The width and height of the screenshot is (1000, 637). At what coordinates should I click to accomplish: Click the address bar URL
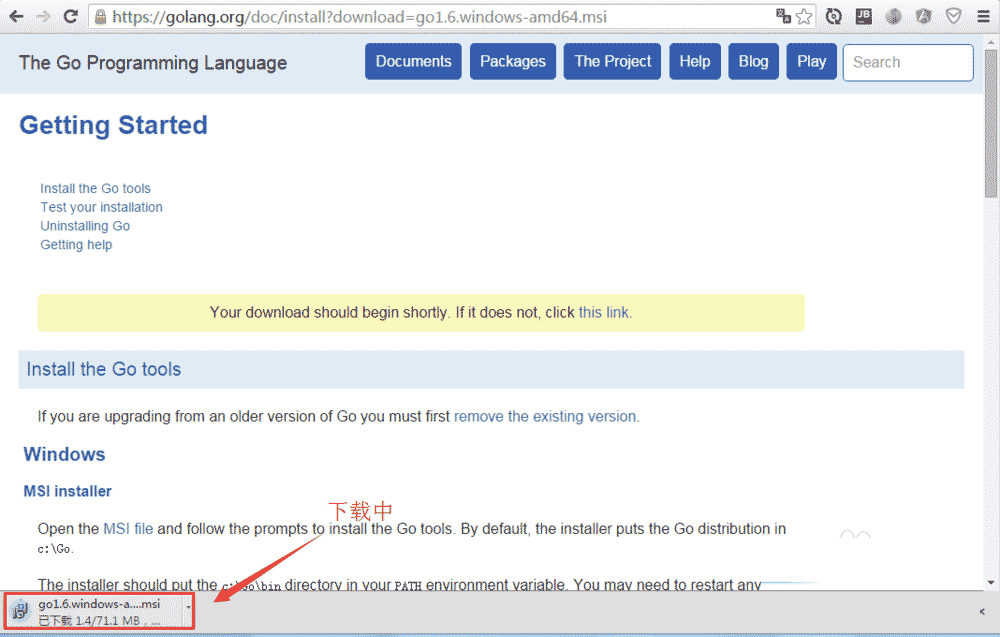(x=360, y=17)
